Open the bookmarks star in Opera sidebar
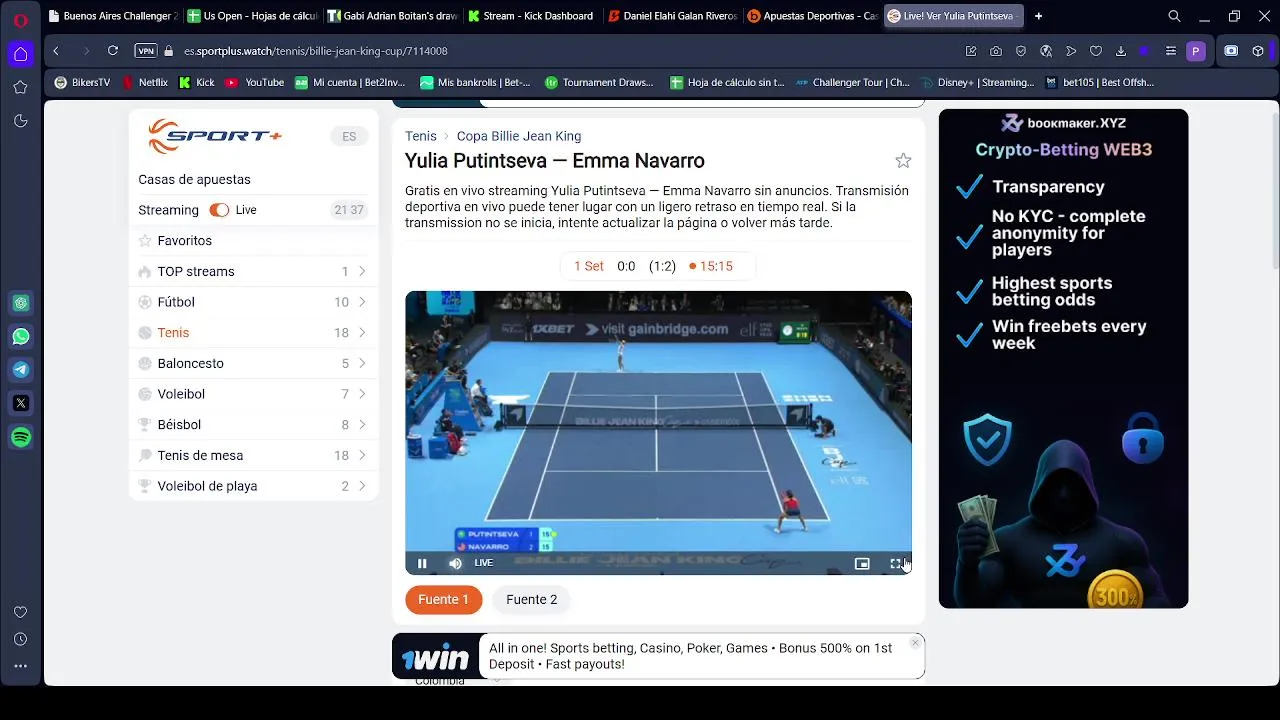 pyautogui.click(x=20, y=88)
